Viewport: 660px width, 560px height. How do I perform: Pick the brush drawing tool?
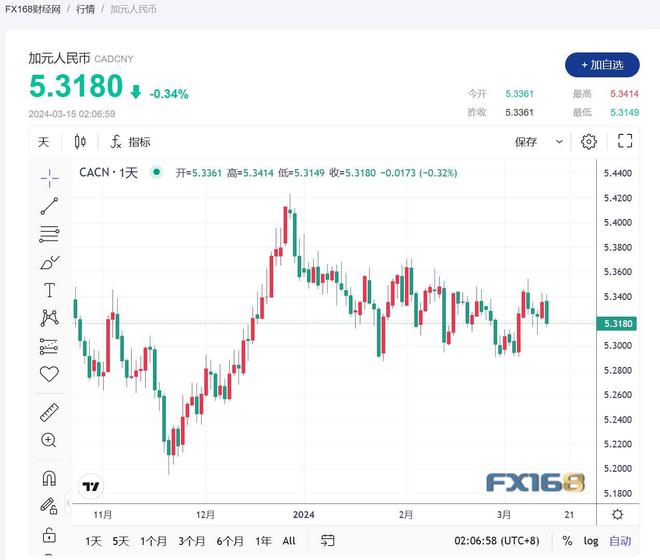[x=49, y=262]
